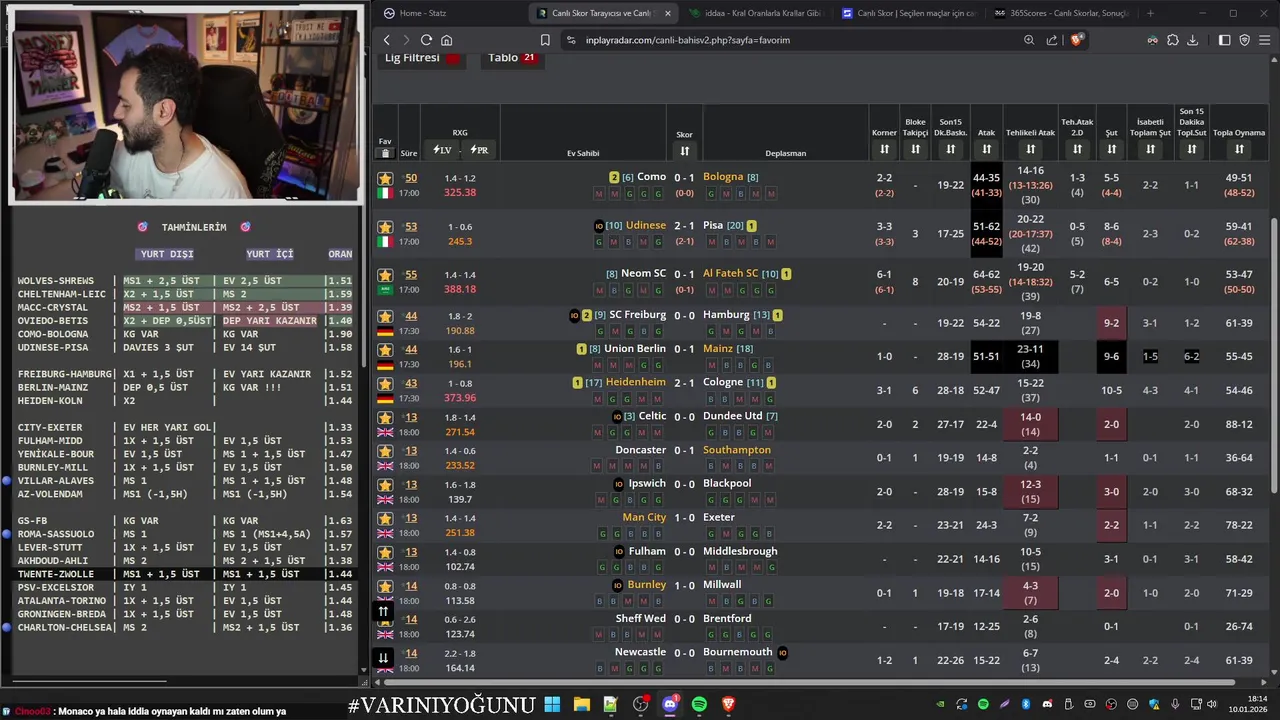Viewport: 1280px width, 720px height.
Task: Sort table by Skor column arrows
Action: (x=684, y=151)
